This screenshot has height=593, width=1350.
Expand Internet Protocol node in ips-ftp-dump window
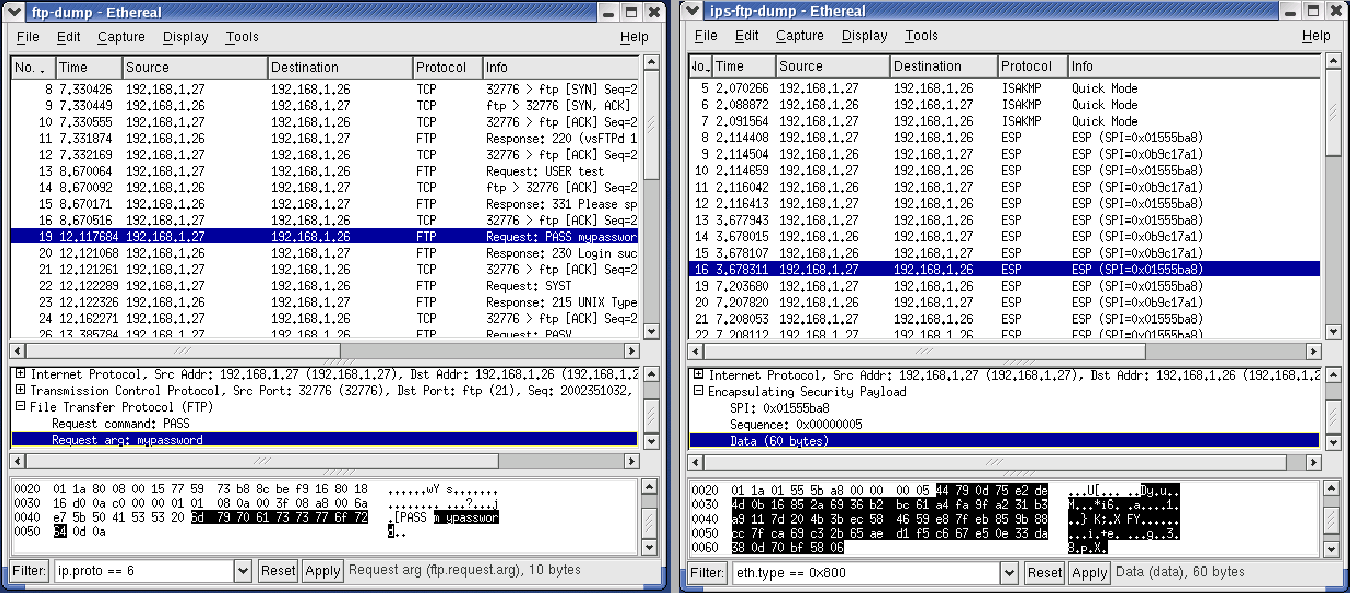[x=697, y=376]
